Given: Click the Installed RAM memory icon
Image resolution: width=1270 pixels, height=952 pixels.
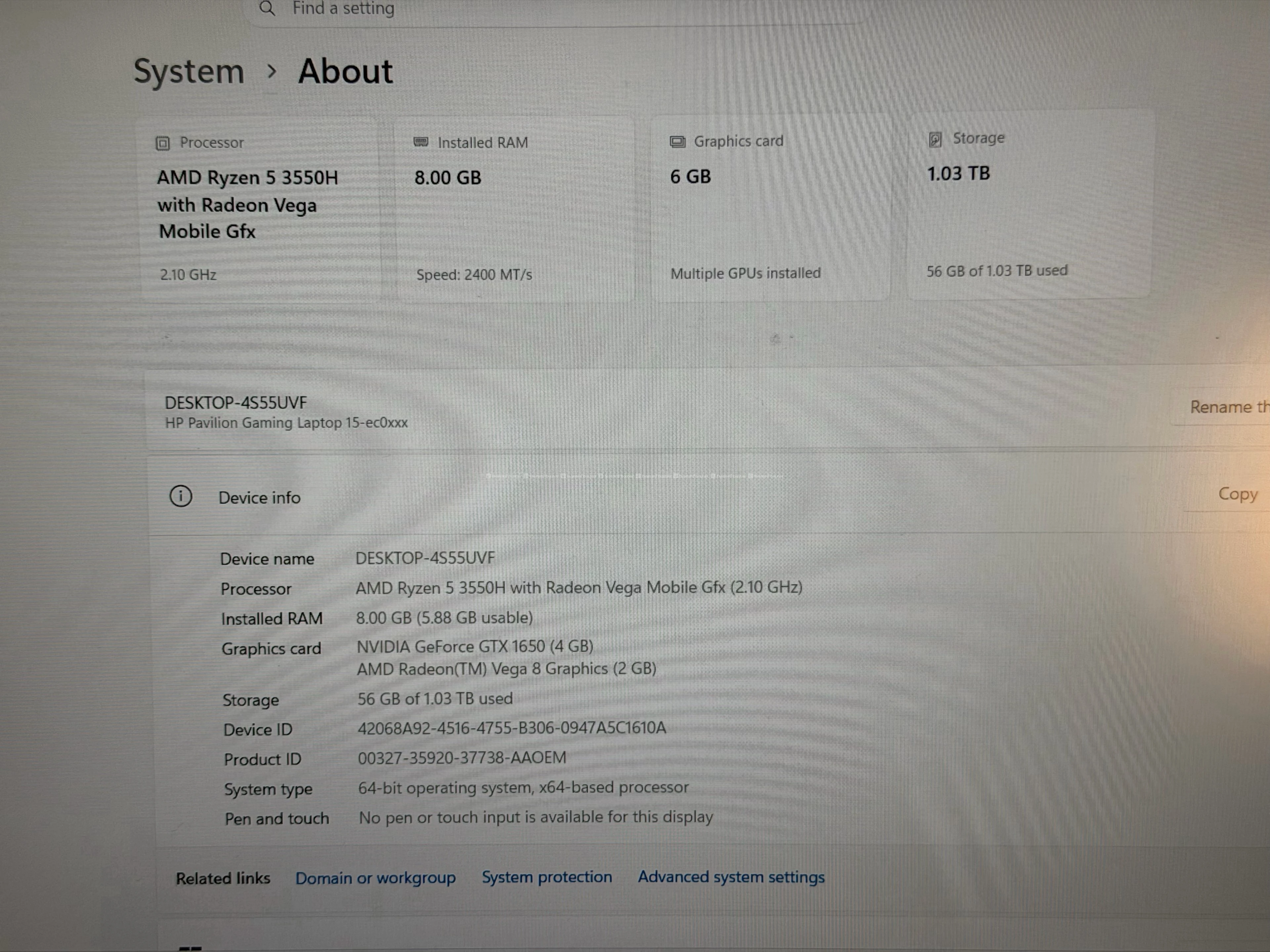Looking at the screenshot, I should click(421, 142).
